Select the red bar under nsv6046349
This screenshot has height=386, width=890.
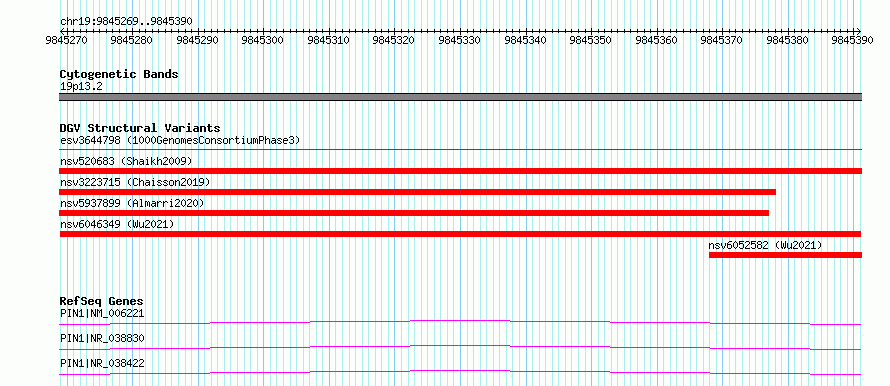tap(460, 234)
